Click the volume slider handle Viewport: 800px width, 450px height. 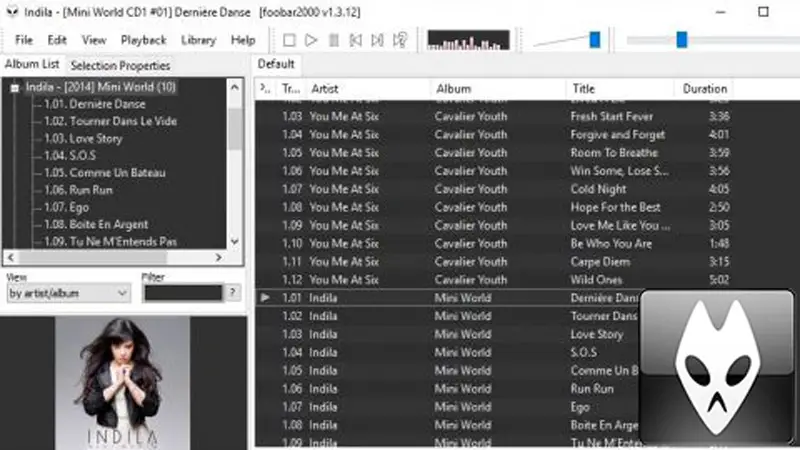pyautogui.click(x=595, y=40)
